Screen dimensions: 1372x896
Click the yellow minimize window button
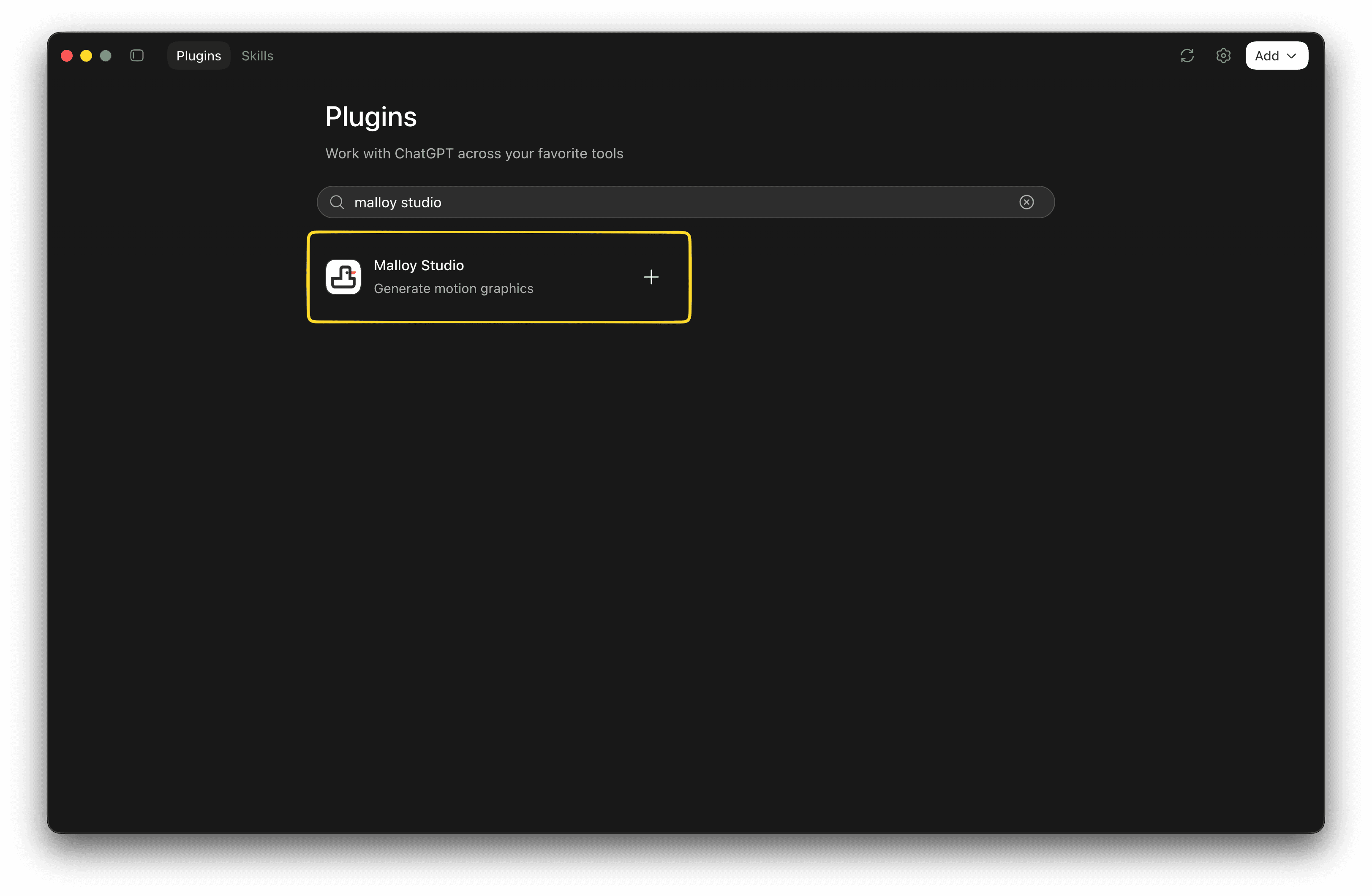tap(86, 56)
